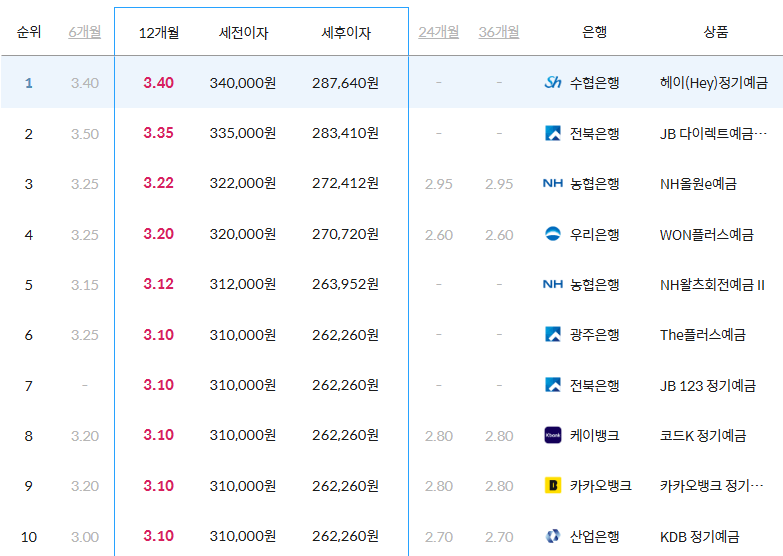Click the 322,000원 pre-tax interest
This screenshot has width=783, height=556.
[243, 183]
